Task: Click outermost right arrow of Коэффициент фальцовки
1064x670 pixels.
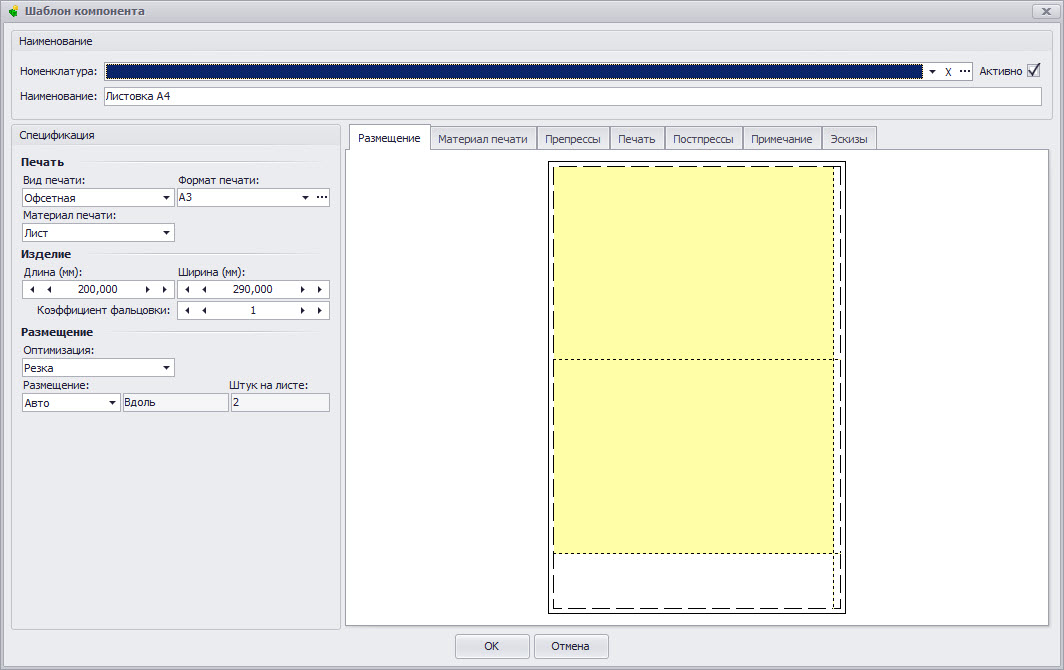Action: (320, 311)
